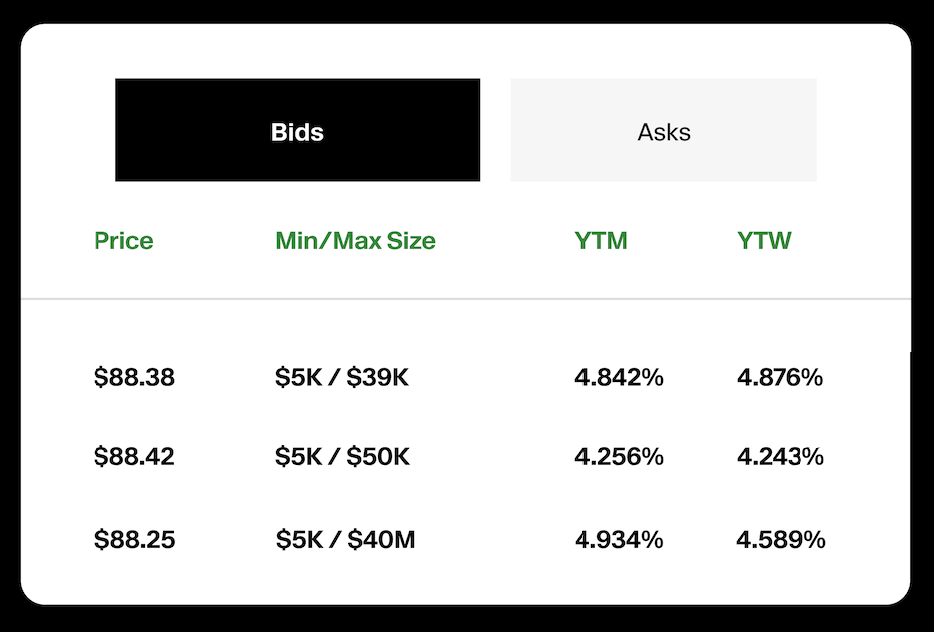Select the 4.842% YTM value
Viewport: 934px width, 632px height.
point(619,378)
